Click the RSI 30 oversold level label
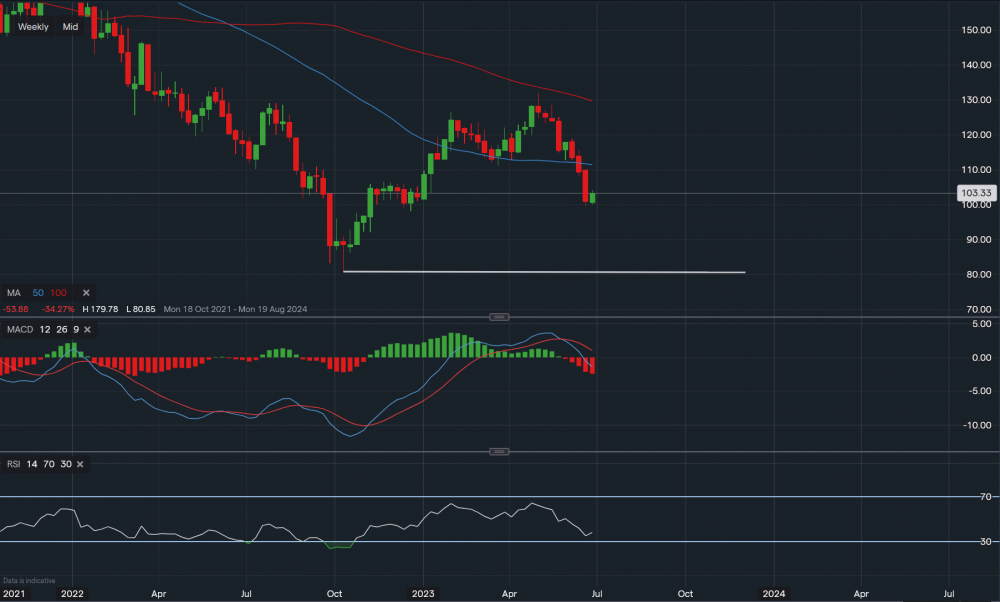This screenshot has height=602, width=1000. tap(985, 542)
